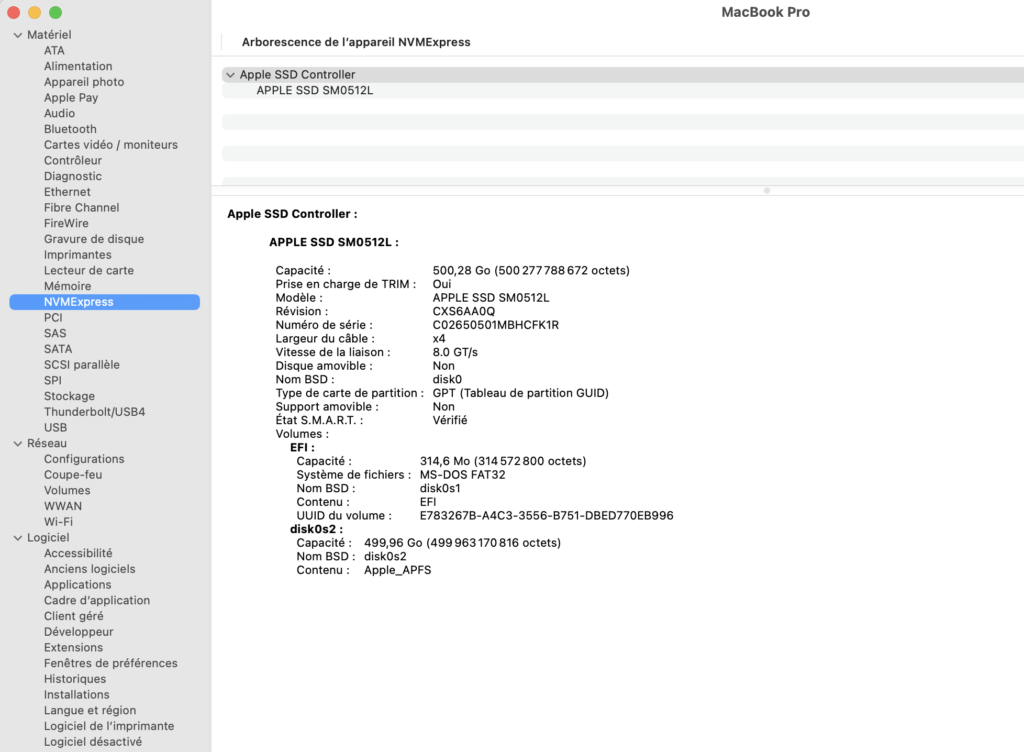The width and height of the screenshot is (1024, 752).
Task: Click the S.M.A.R.T. status Vérifié
Action: point(450,420)
